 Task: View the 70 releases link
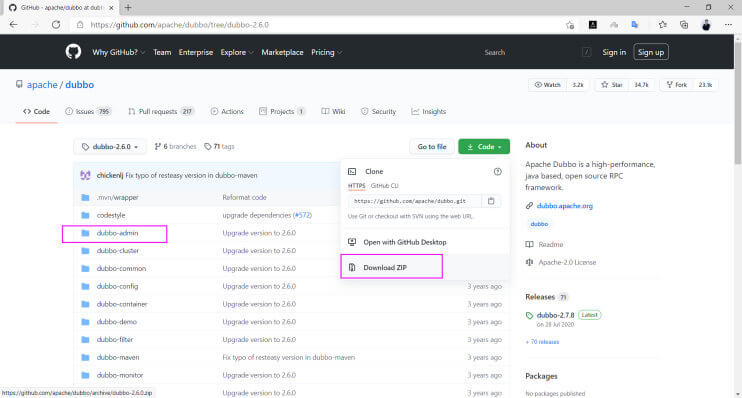click(x=542, y=342)
